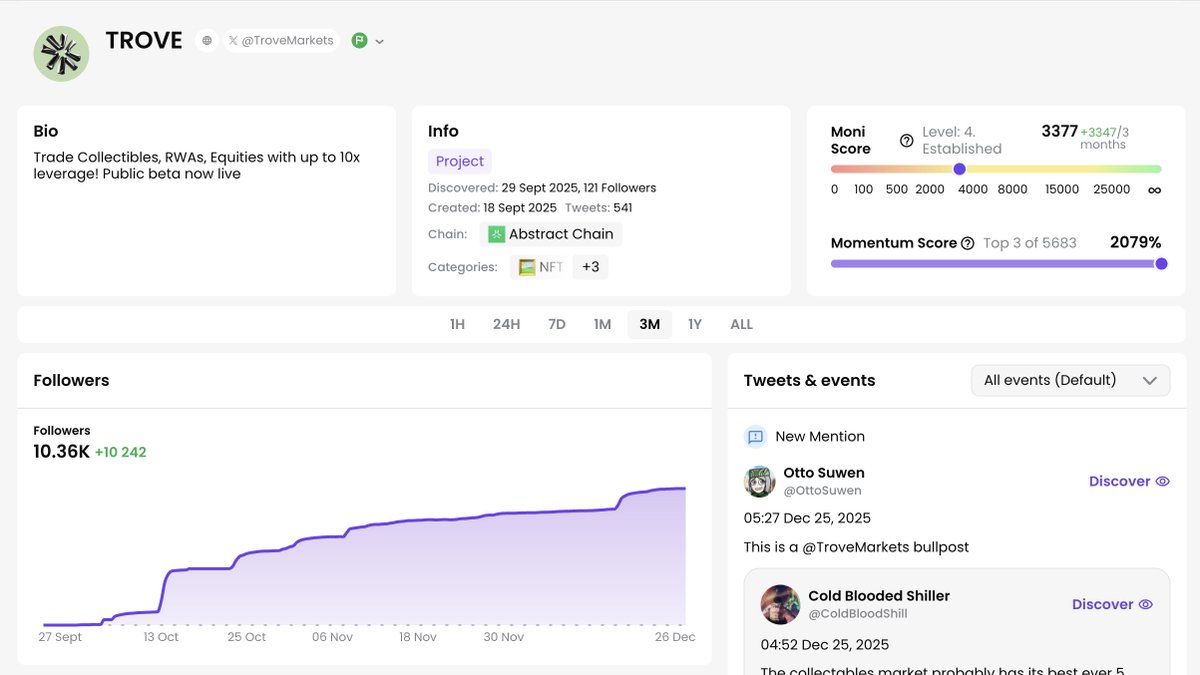This screenshot has height=675, width=1200.
Task: Click the 04:52 Dec 25, 2025 timestamp
Action: 825,644
